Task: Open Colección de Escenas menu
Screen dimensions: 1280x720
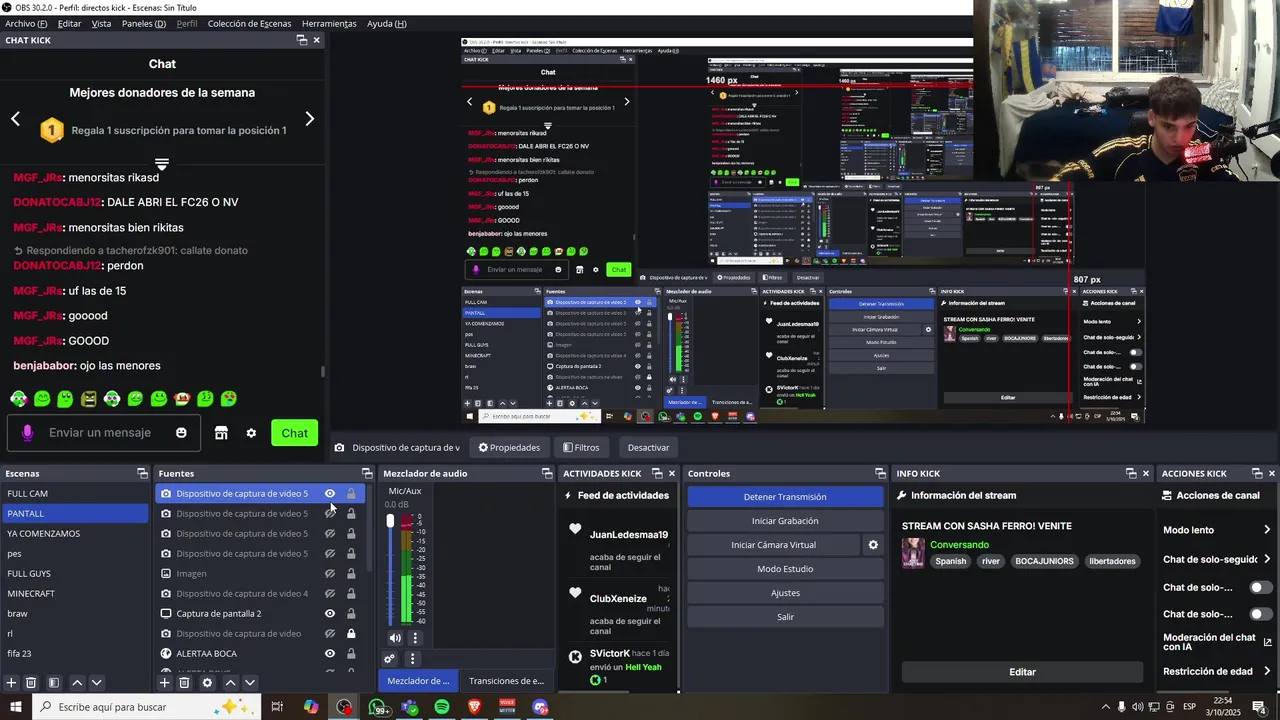Action: [250, 23]
